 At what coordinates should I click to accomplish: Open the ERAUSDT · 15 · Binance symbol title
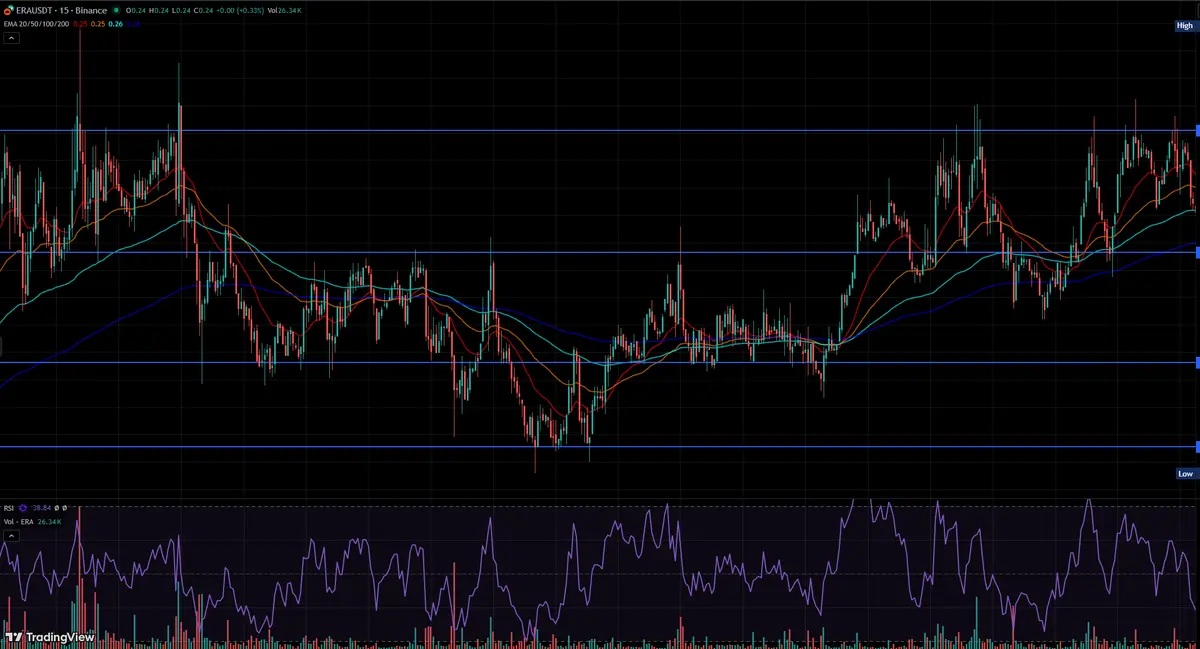(x=61, y=10)
